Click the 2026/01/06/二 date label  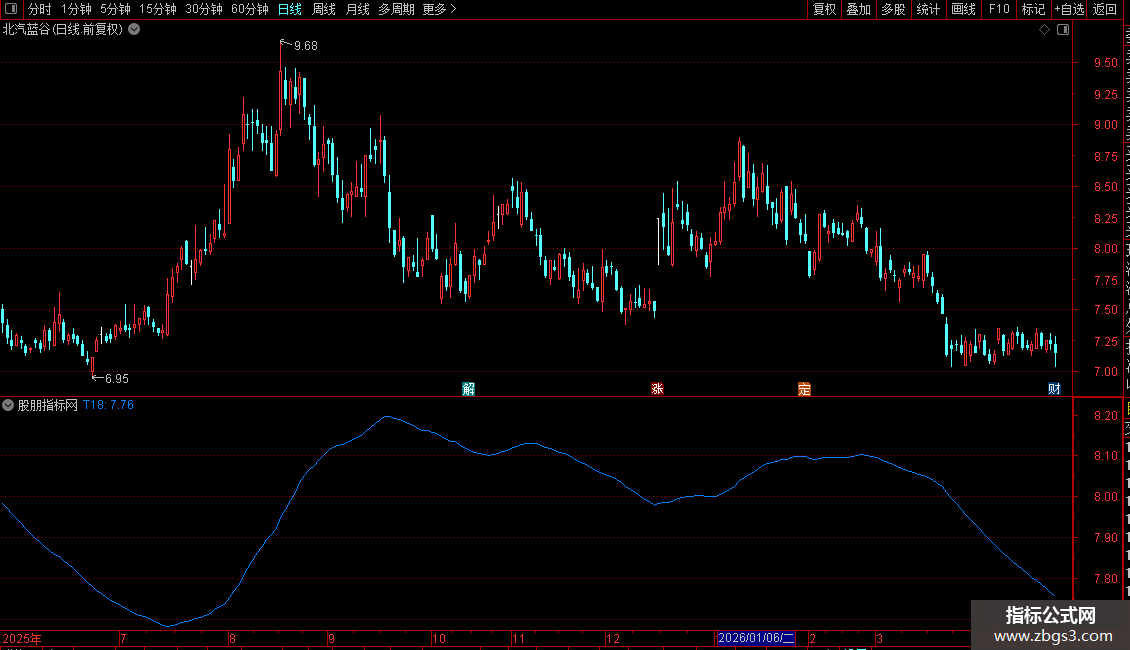pyautogui.click(x=756, y=638)
